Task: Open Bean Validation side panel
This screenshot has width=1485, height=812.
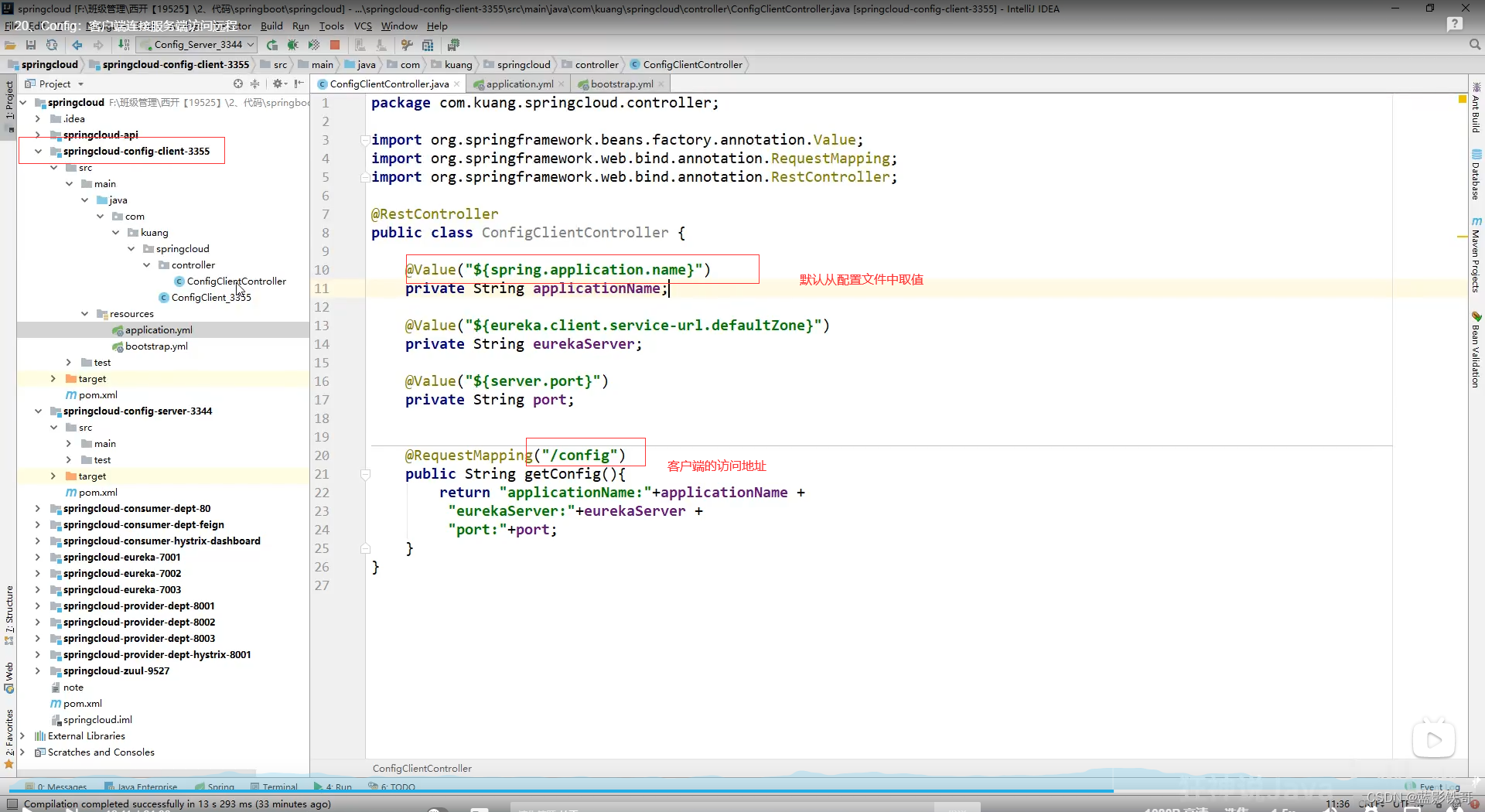Action: tap(1476, 350)
